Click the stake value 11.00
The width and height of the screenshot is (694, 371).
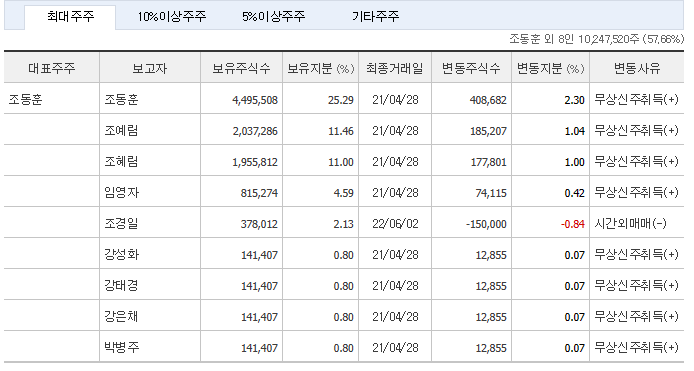coord(341,162)
